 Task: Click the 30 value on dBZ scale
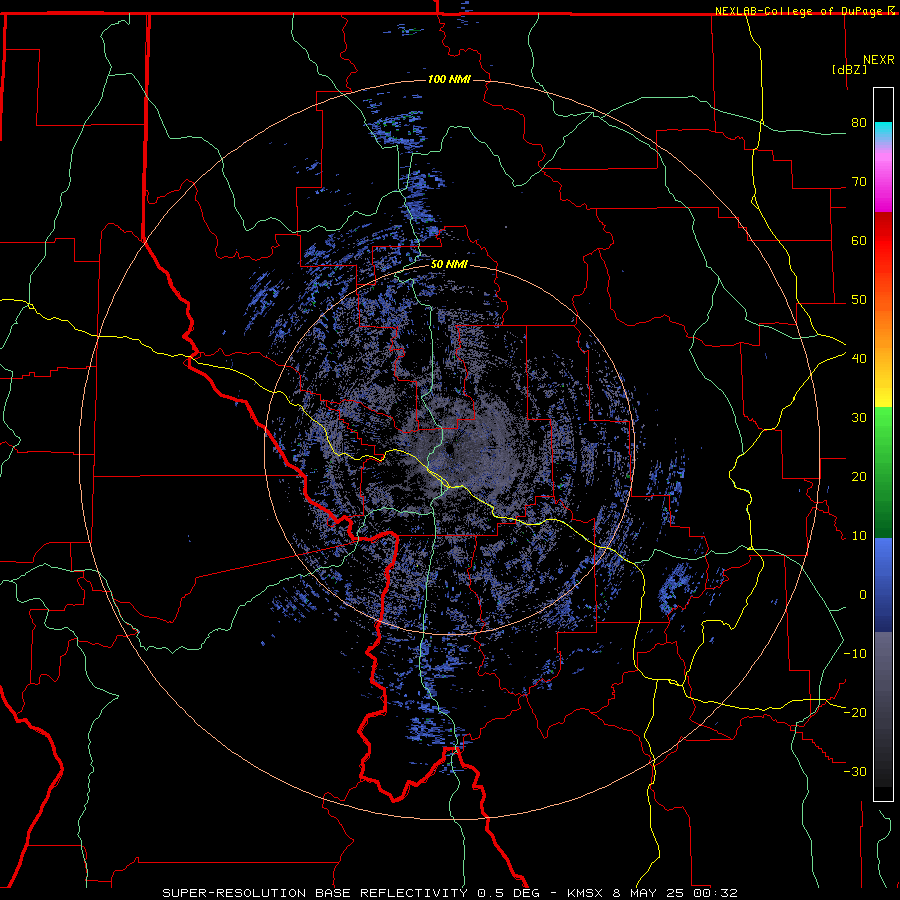pos(859,418)
